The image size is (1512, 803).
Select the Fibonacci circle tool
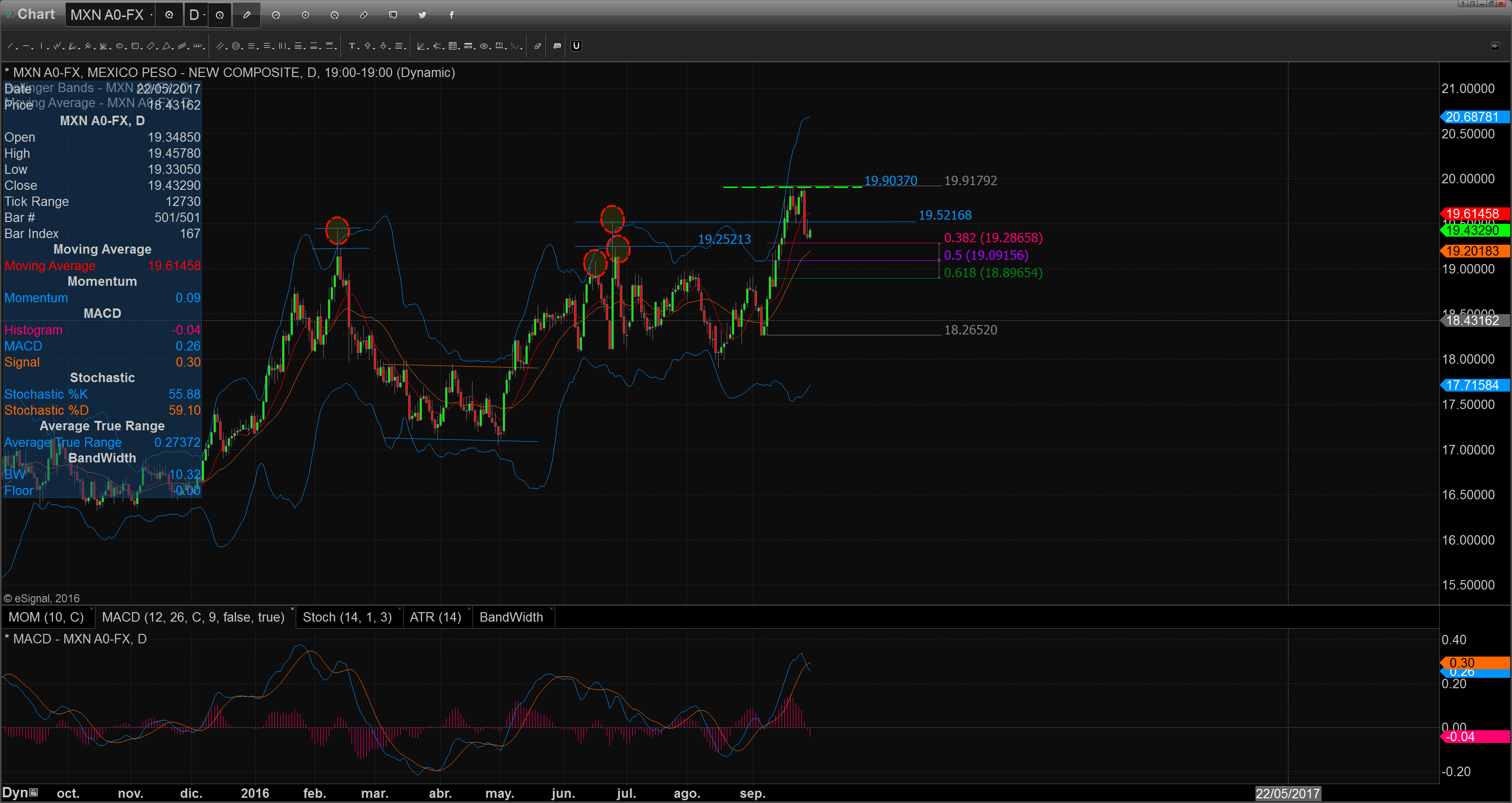click(236, 46)
